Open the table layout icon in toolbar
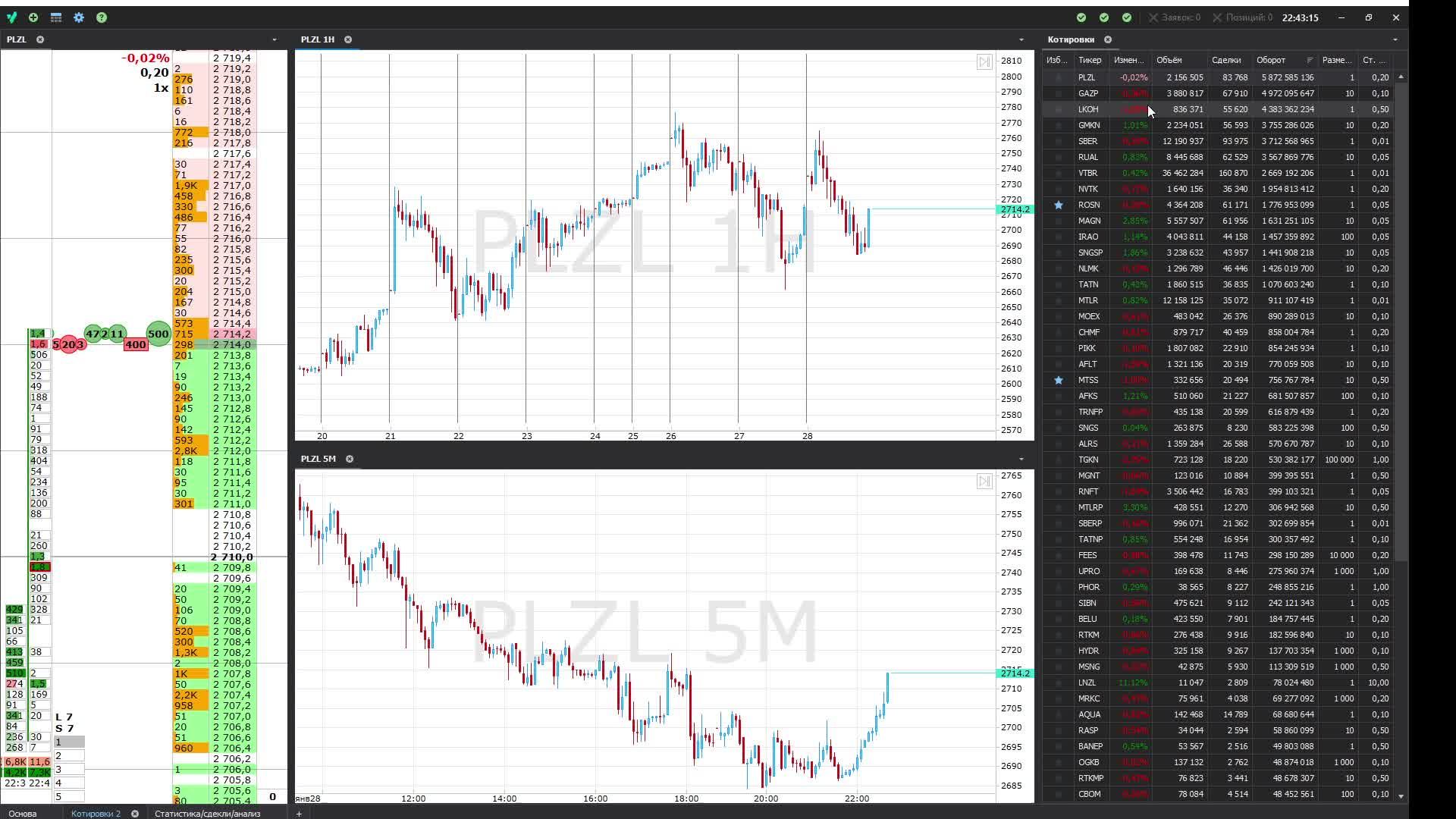 [56, 17]
